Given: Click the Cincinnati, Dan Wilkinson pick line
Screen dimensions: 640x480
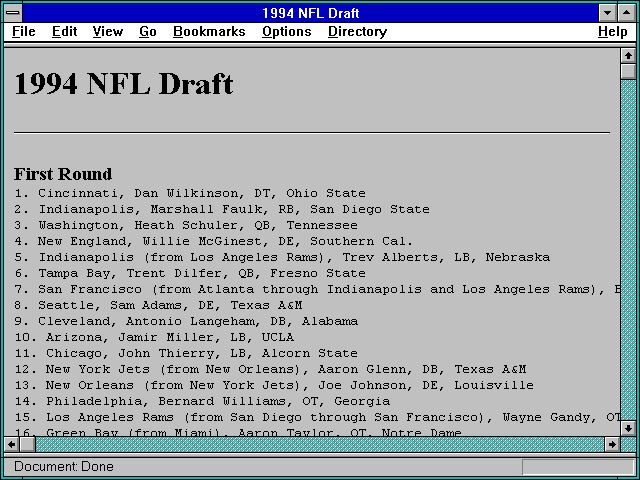Looking at the screenshot, I should click(190, 193).
